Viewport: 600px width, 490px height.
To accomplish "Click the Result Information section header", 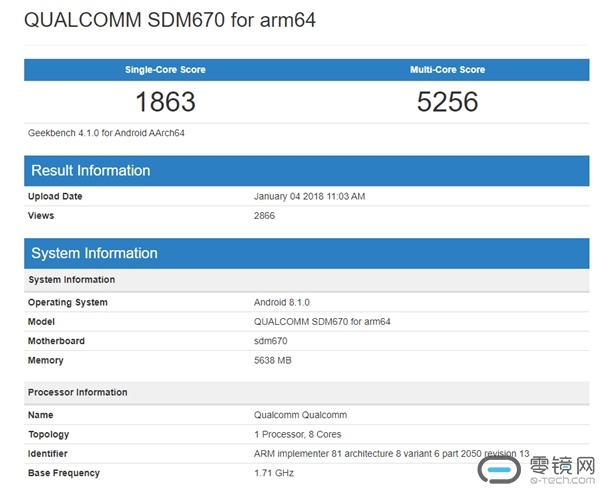I will coord(91,170).
